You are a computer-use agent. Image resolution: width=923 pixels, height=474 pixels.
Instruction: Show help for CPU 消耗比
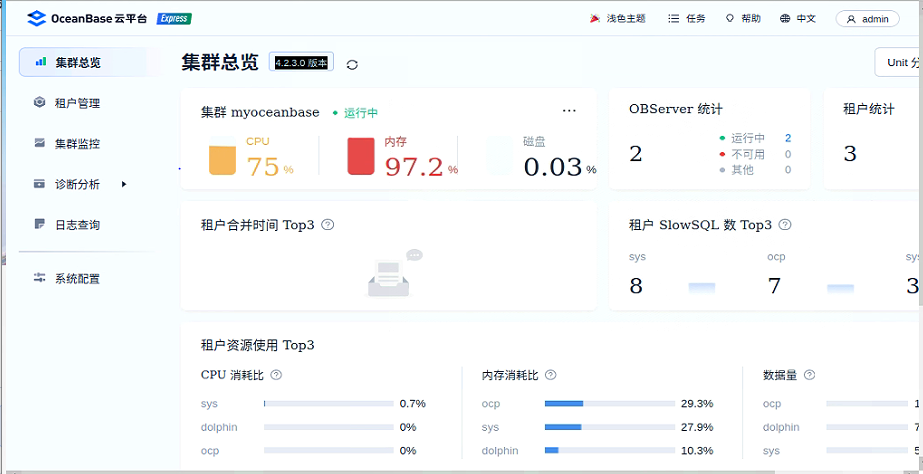click(275, 375)
